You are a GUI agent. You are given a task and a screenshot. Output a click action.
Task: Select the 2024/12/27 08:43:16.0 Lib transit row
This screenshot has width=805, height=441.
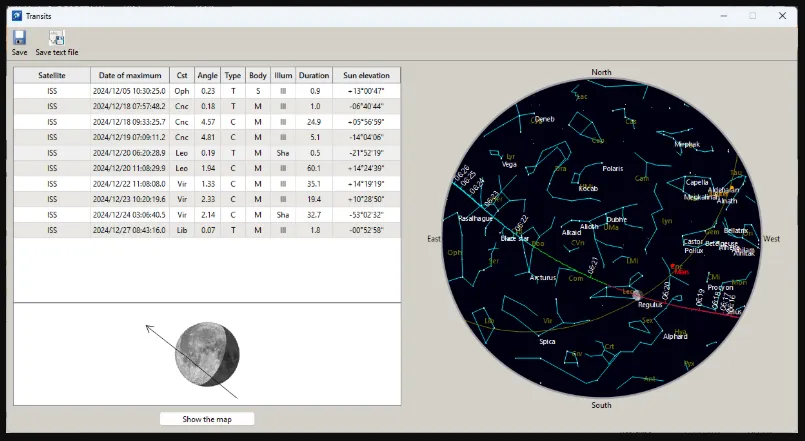[x=207, y=230]
